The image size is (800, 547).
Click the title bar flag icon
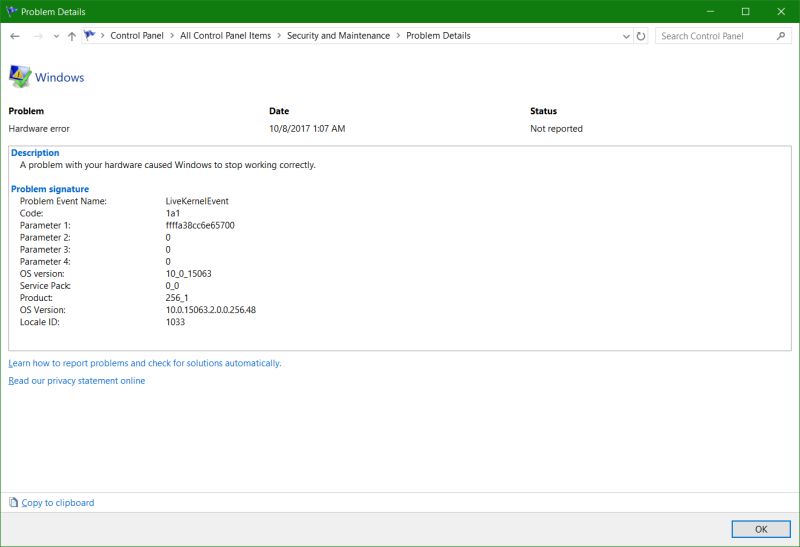coord(11,11)
